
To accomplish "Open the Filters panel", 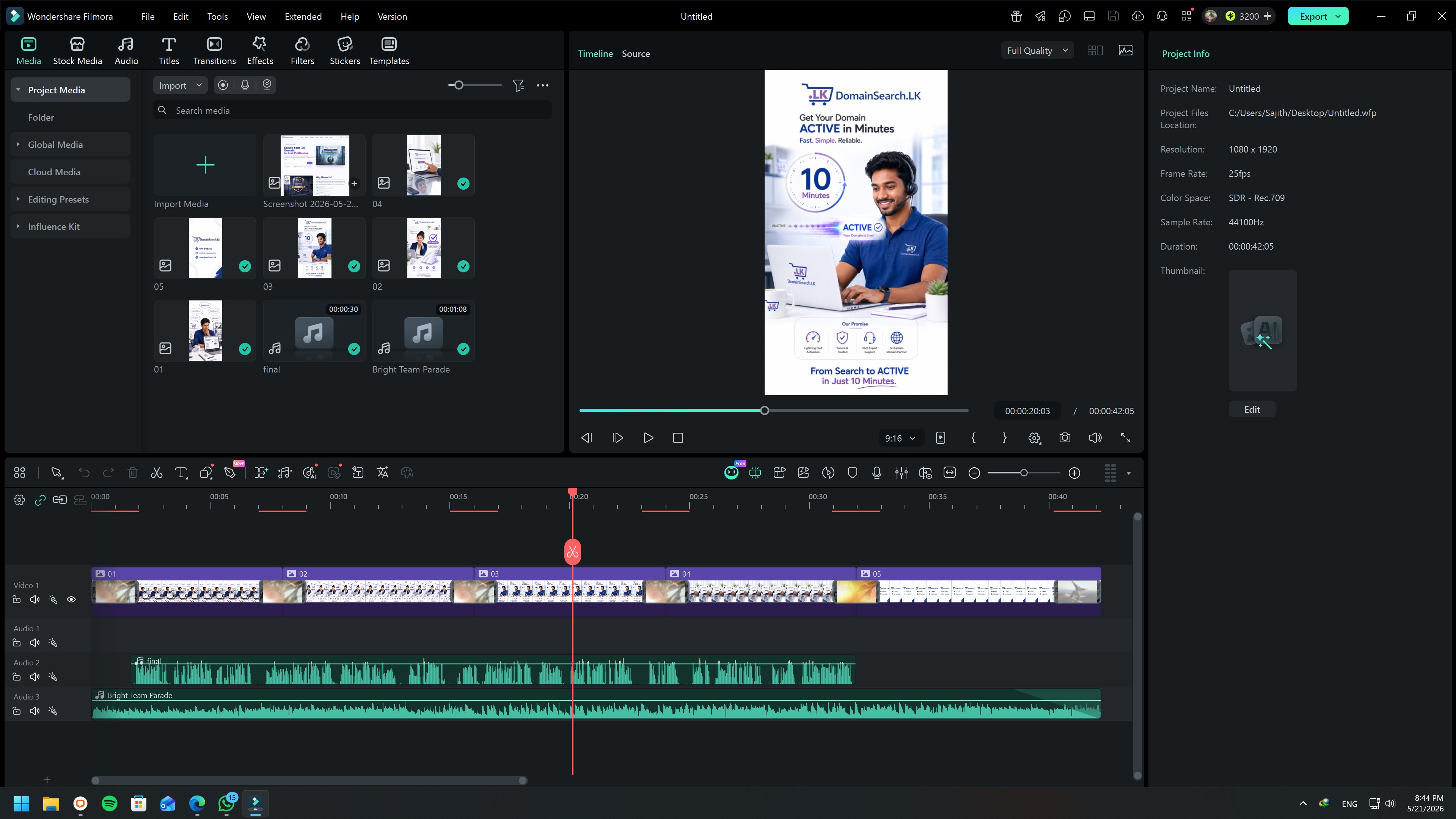I will pyautogui.click(x=302, y=51).
